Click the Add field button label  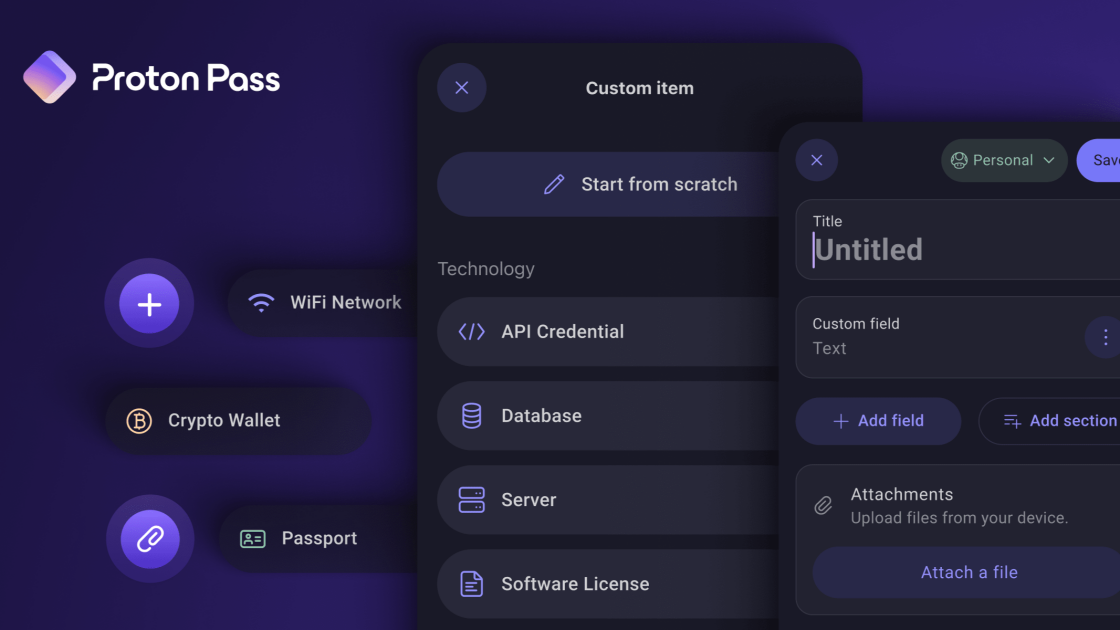pyautogui.click(x=891, y=421)
